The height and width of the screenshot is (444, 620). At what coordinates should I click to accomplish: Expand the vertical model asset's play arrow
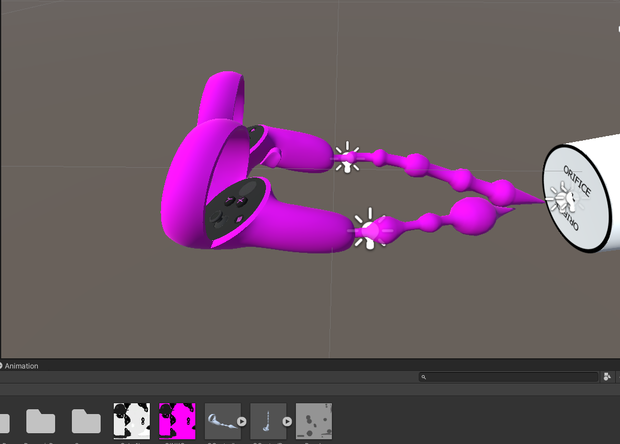pos(287,421)
